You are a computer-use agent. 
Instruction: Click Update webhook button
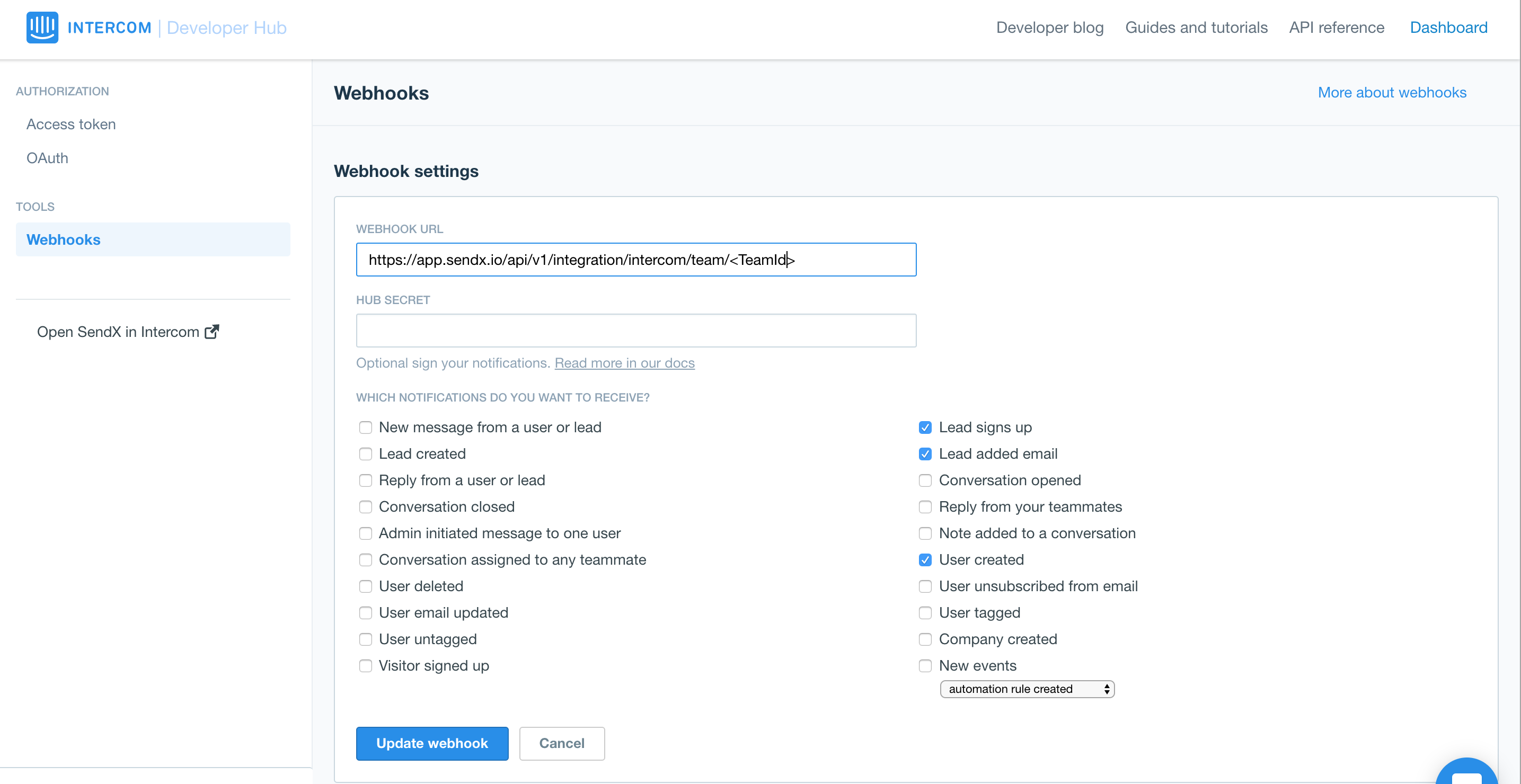(x=432, y=743)
